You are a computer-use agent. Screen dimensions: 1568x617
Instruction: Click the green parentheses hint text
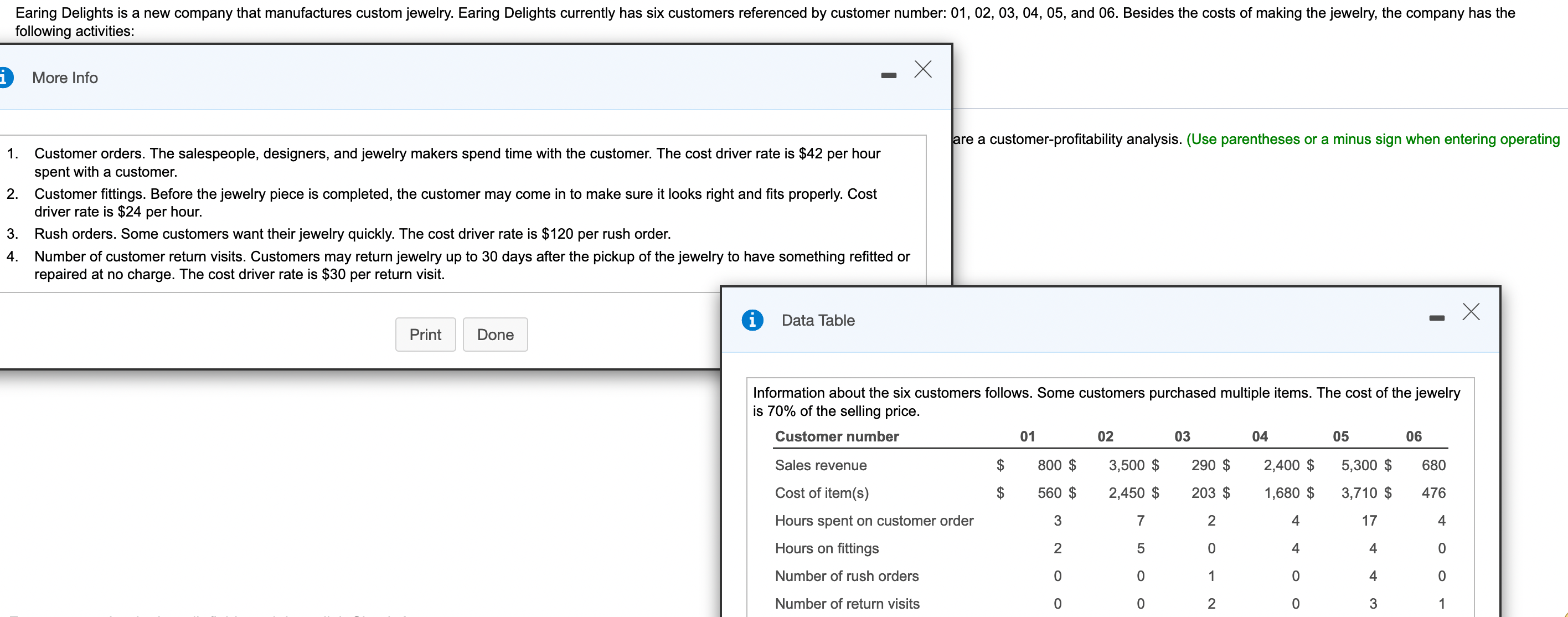click(1373, 140)
